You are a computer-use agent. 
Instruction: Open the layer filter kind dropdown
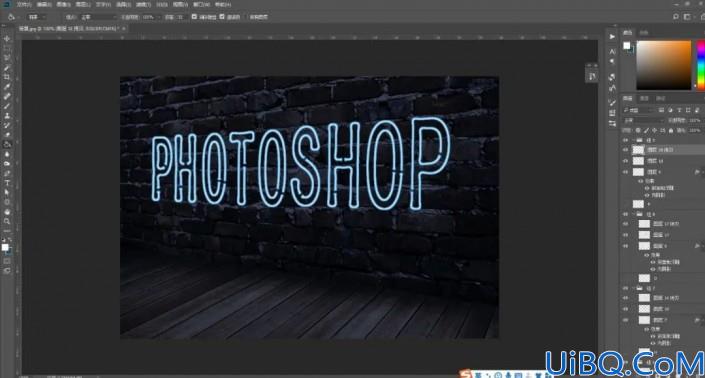638,110
